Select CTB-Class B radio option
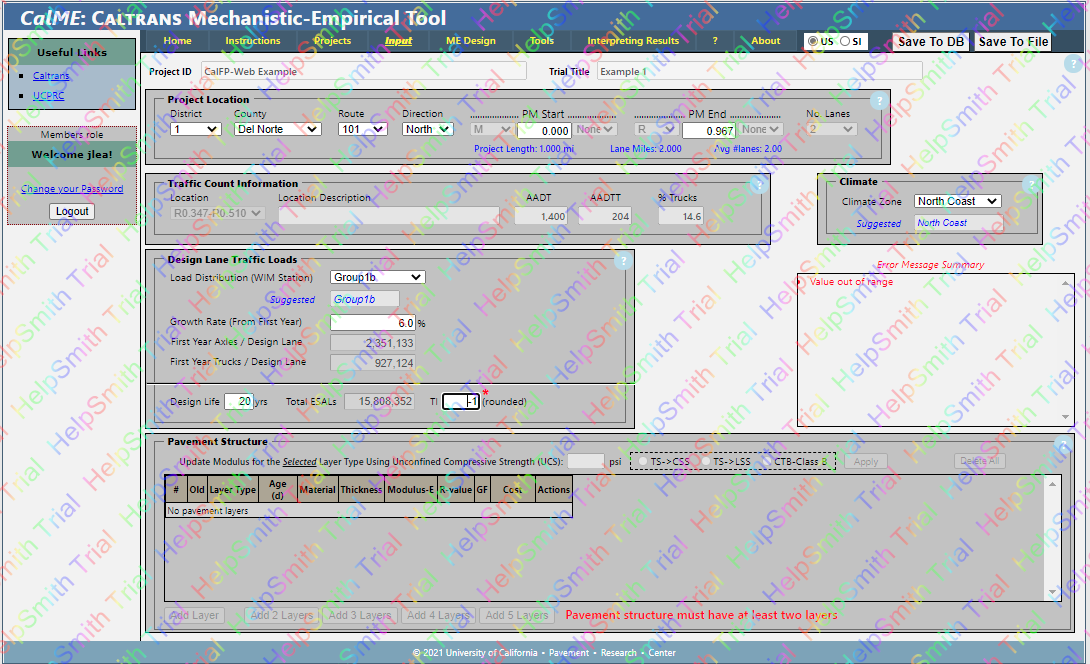The height and width of the screenshot is (664, 1090). tap(767, 462)
